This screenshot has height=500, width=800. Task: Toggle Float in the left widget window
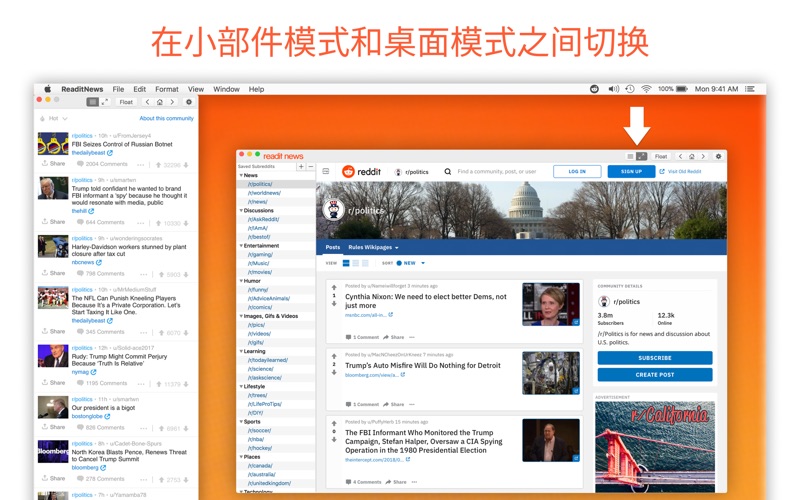[x=126, y=102]
